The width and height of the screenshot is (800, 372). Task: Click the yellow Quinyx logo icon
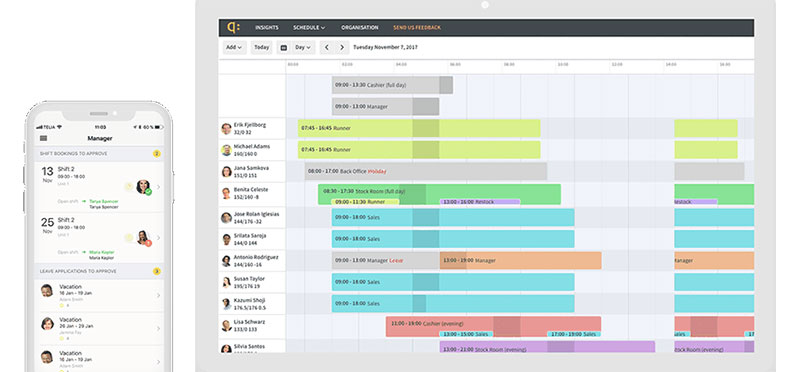coord(233,28)
